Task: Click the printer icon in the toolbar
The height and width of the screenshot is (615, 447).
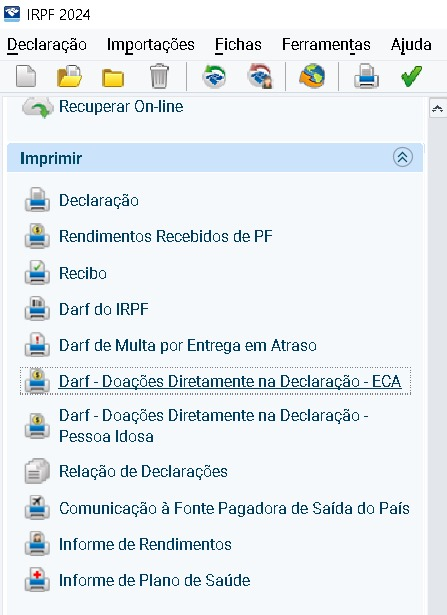Action: click(x=366, y=76)
